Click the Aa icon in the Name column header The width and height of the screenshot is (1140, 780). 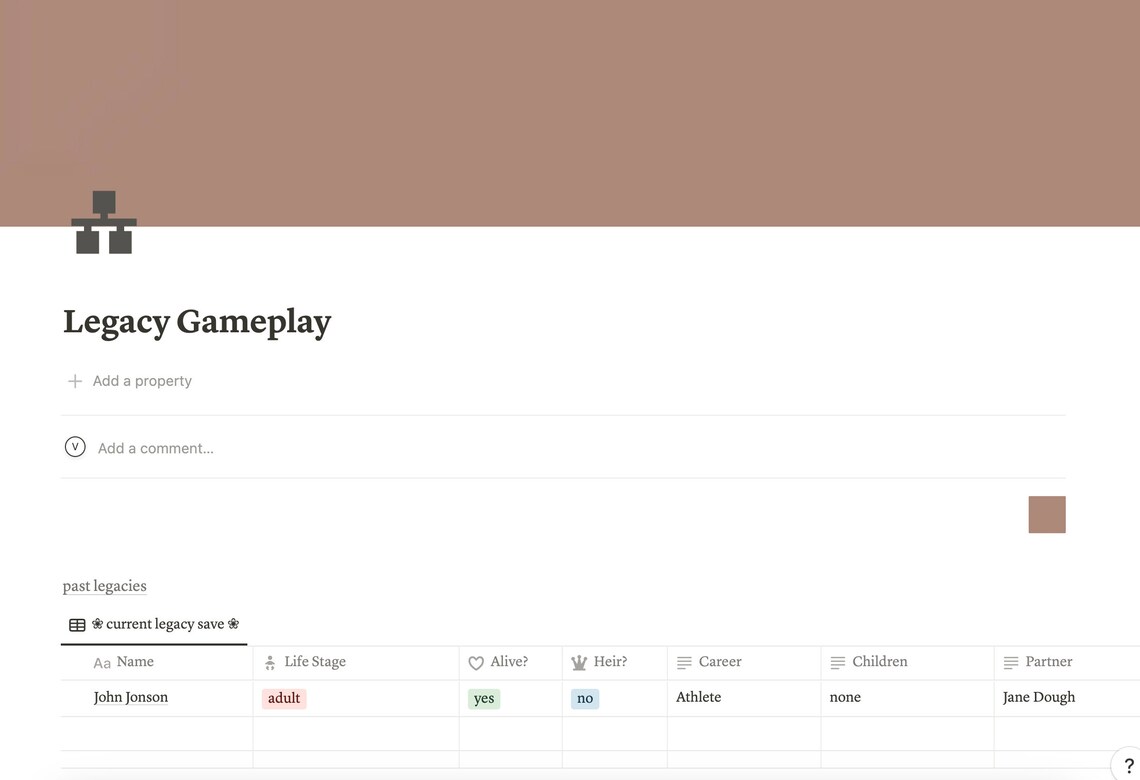click(x=101, y=662)
